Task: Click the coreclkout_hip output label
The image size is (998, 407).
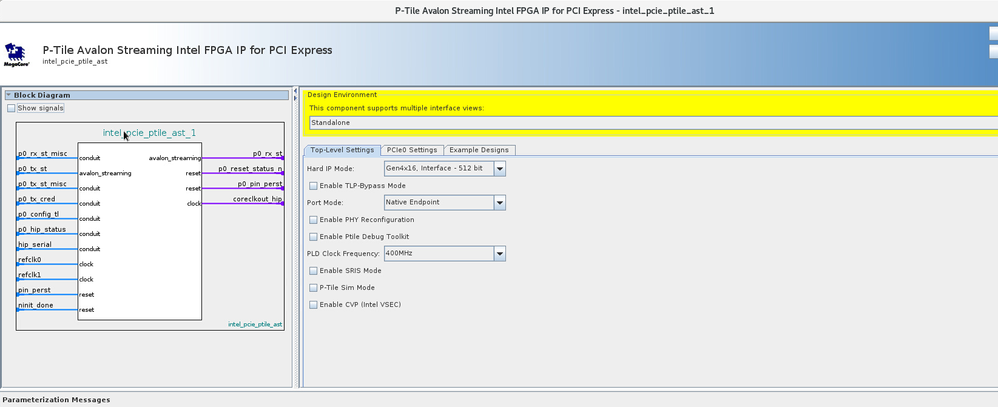Action: pos(257,199)
